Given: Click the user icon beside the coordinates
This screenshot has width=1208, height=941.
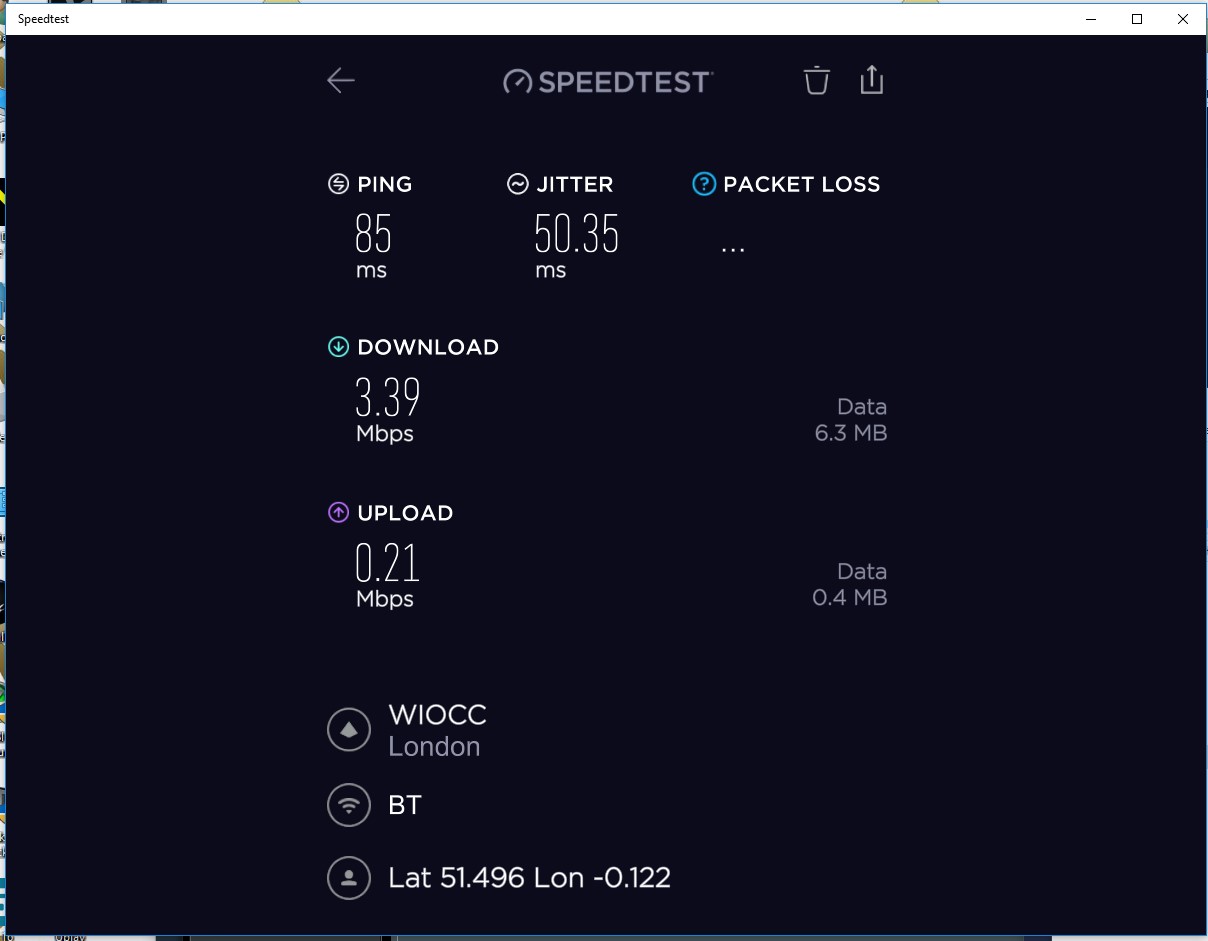Looking at the screenshot, I should pos(348,878).
